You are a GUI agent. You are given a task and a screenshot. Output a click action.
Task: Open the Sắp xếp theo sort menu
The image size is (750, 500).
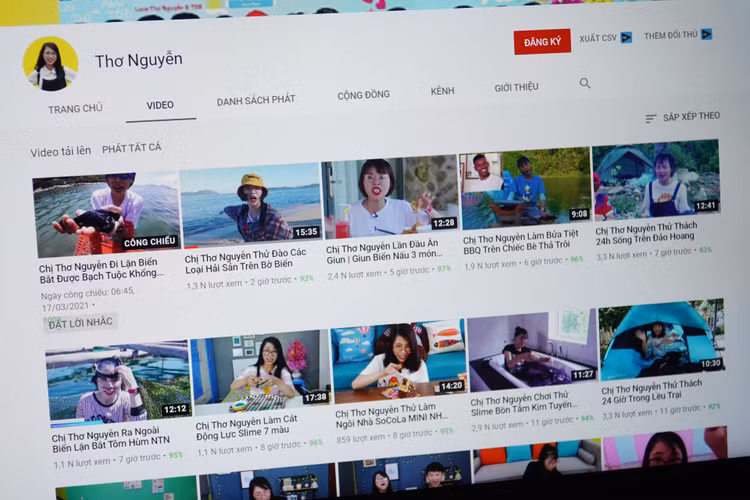click(682, 117)
